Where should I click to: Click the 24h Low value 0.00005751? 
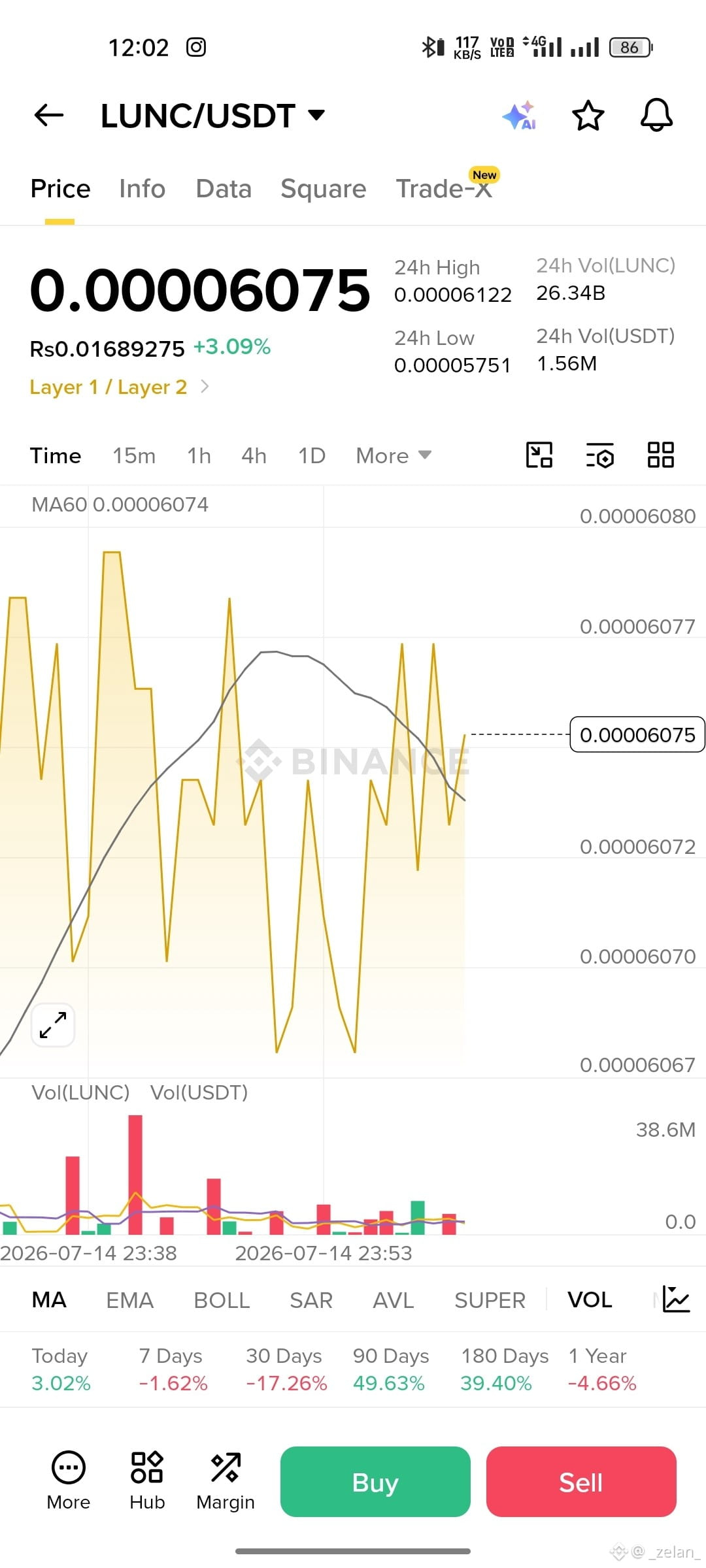click(x=452, y=365)
